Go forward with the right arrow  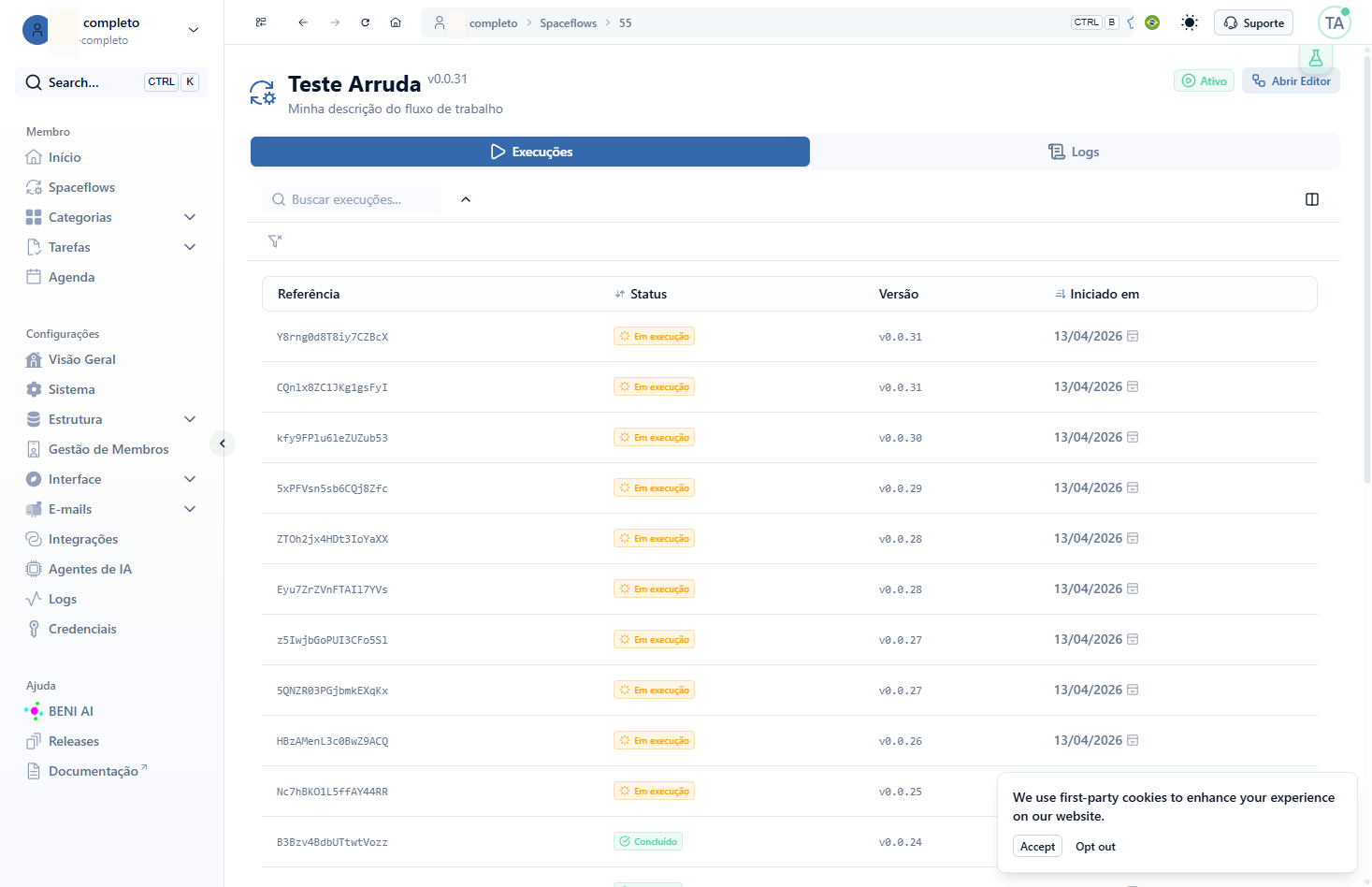point(335,22)
